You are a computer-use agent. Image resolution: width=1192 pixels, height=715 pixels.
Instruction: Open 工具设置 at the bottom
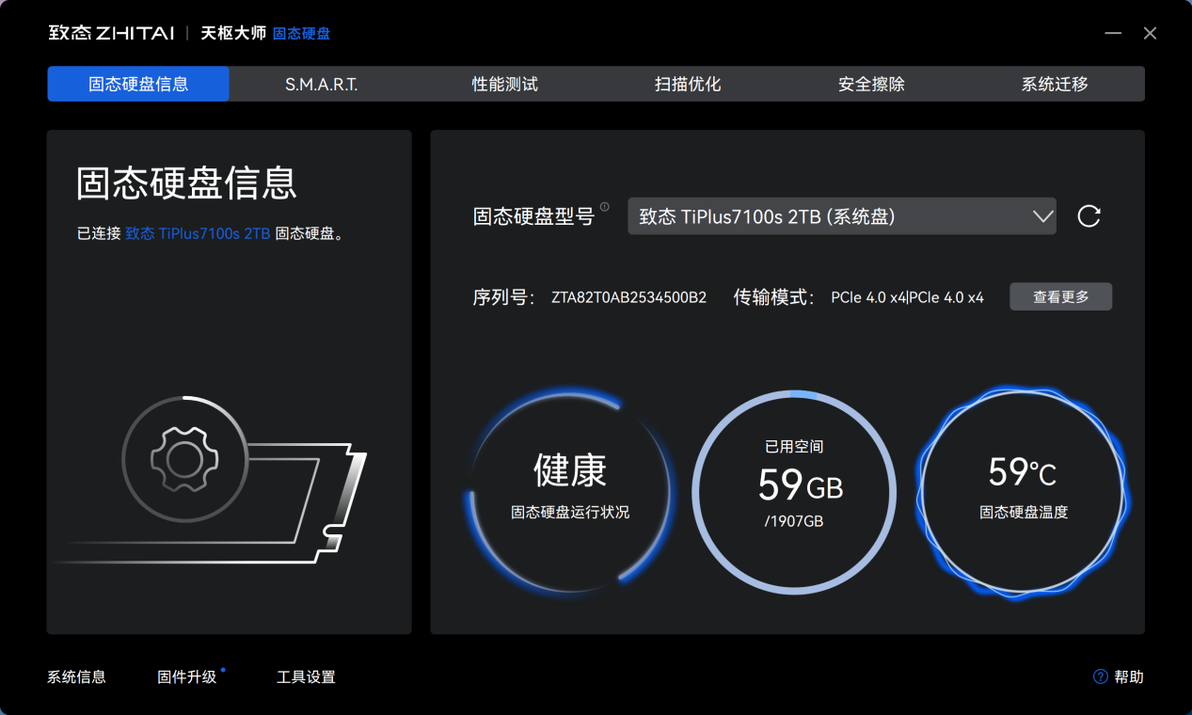coord(306,677)
